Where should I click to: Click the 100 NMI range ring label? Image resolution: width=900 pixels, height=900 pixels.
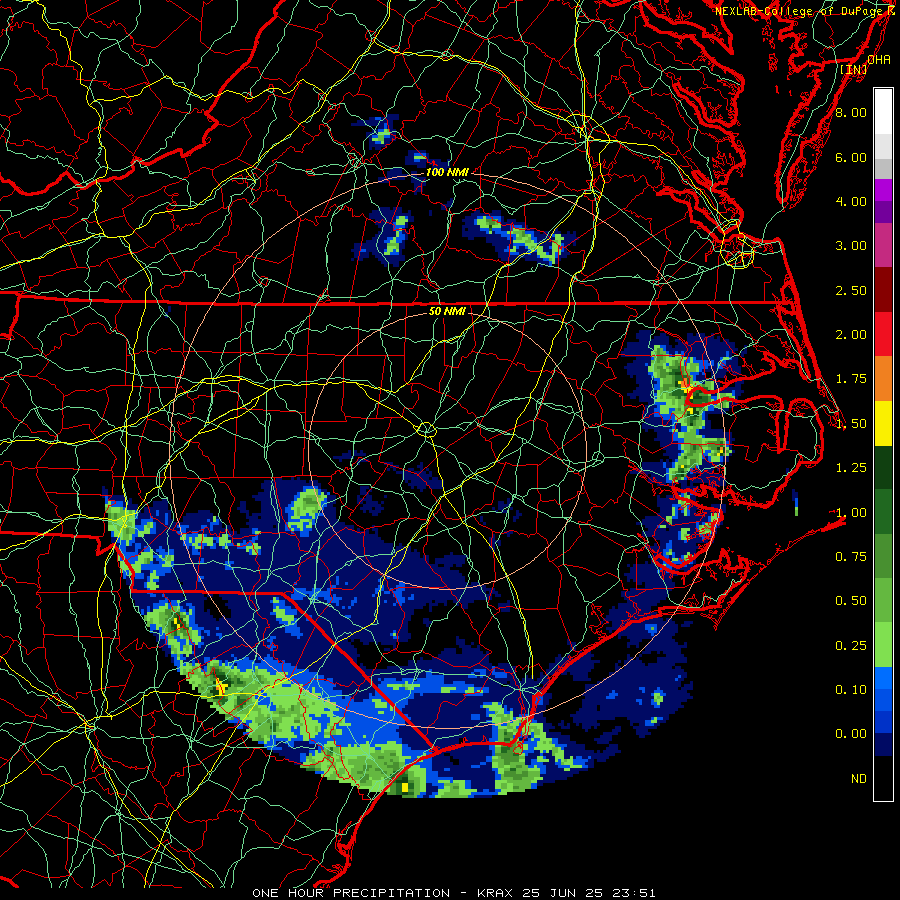coord(447,172)
